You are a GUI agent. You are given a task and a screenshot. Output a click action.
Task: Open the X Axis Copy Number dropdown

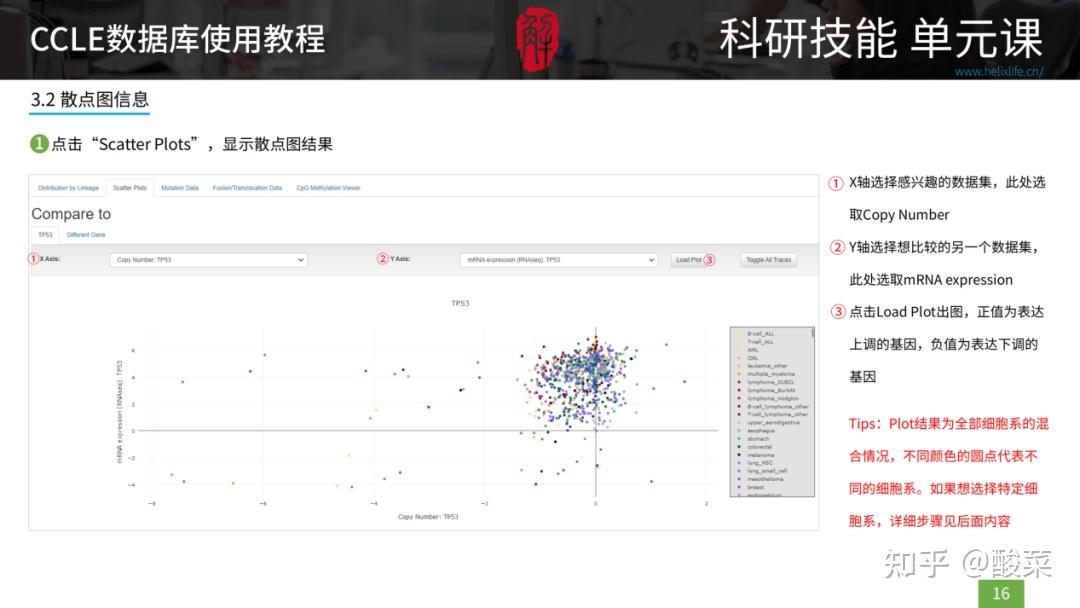(208, 260)
